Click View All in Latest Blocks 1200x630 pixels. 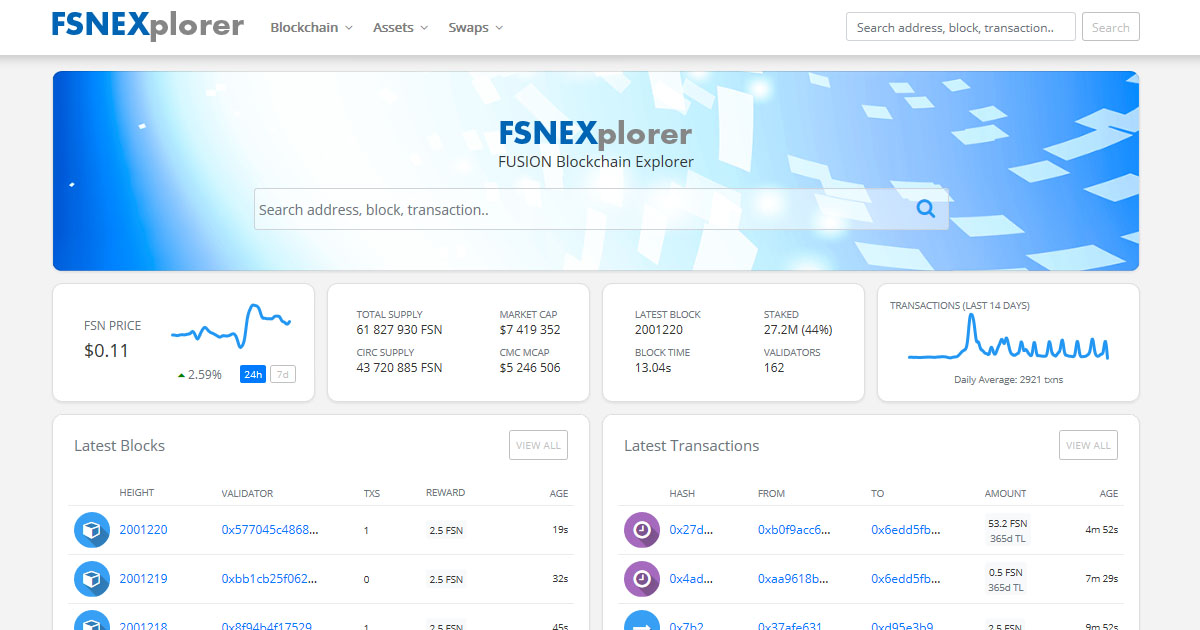coord(538,445)
